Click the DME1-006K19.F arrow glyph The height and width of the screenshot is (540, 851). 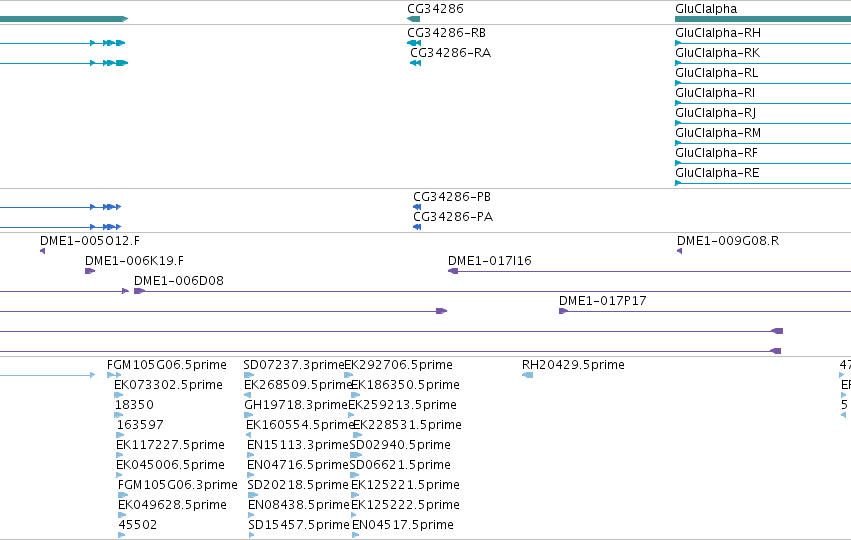pos(90,271)
